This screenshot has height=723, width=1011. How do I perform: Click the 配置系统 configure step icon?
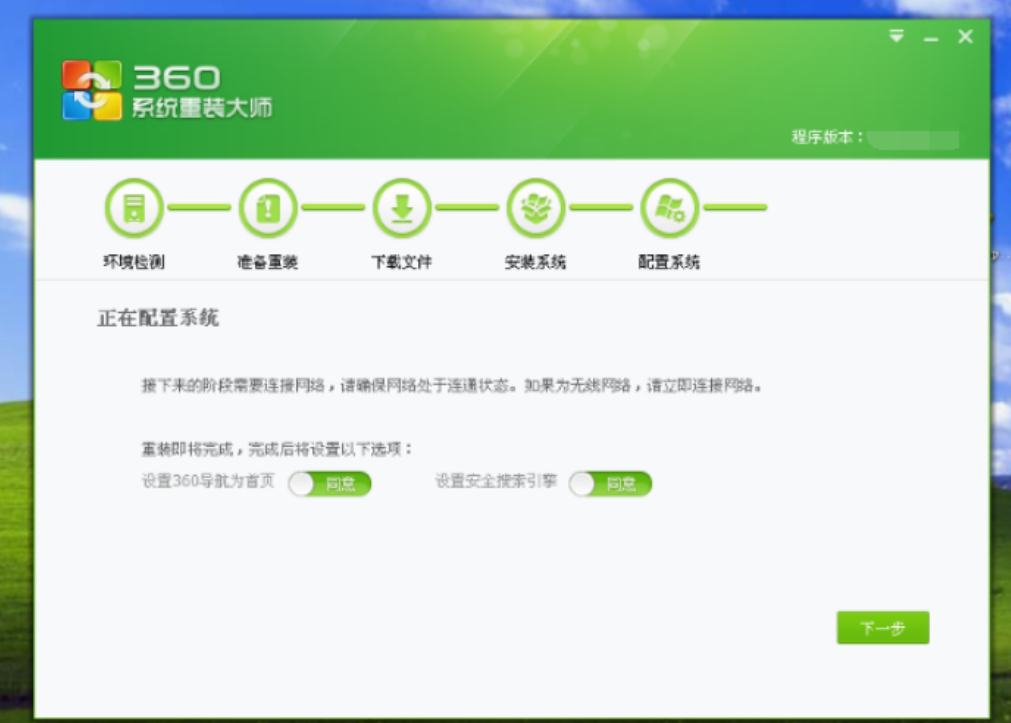[670, 206]
